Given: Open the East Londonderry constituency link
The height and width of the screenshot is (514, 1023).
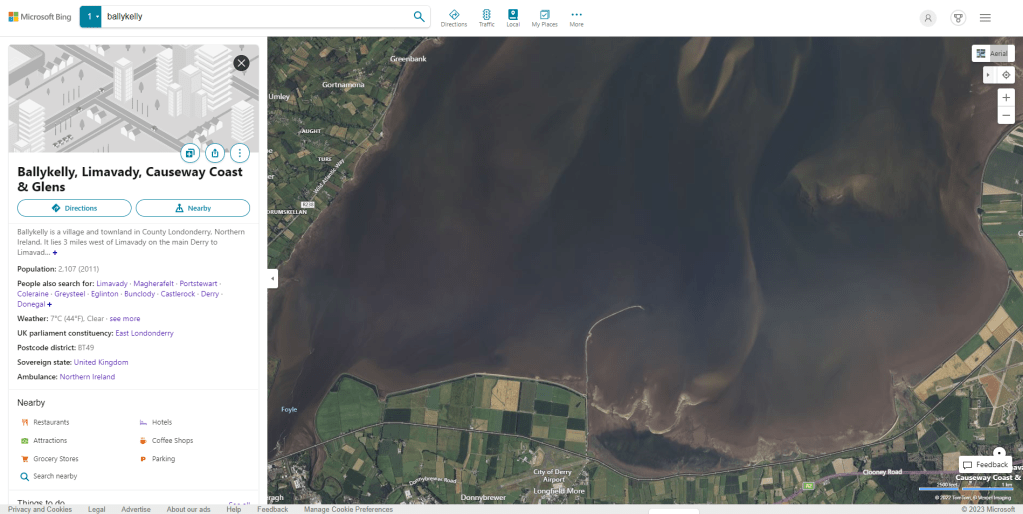Looking at the screenshot, I should point(144,333).
